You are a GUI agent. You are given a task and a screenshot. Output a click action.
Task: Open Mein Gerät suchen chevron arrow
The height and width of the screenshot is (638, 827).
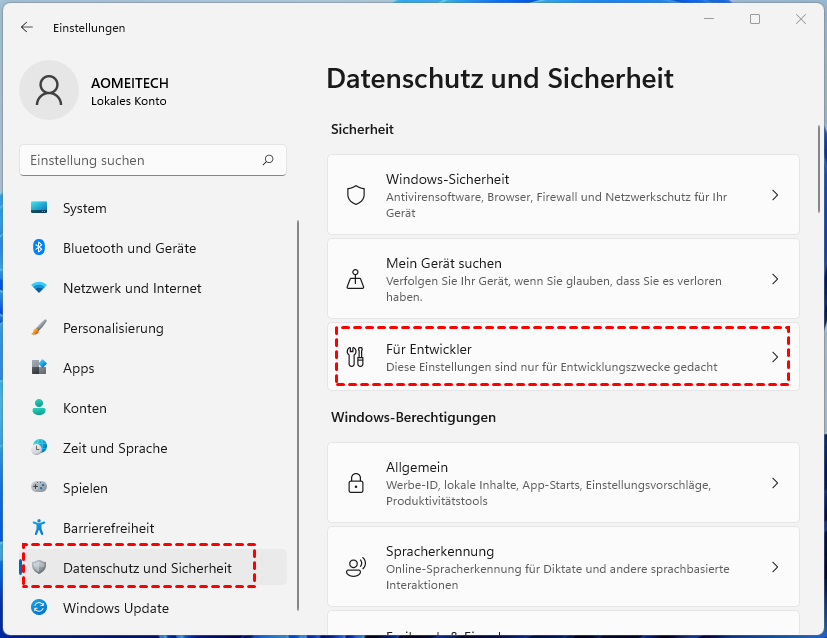click(x=775, y=279)
